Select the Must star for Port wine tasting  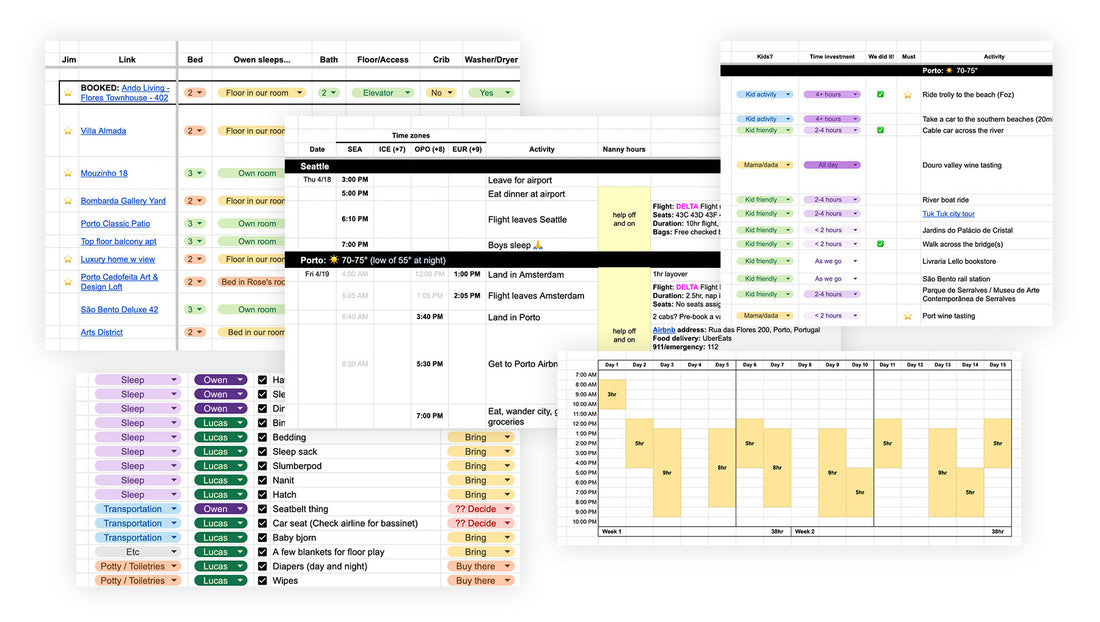click(907, 316)
